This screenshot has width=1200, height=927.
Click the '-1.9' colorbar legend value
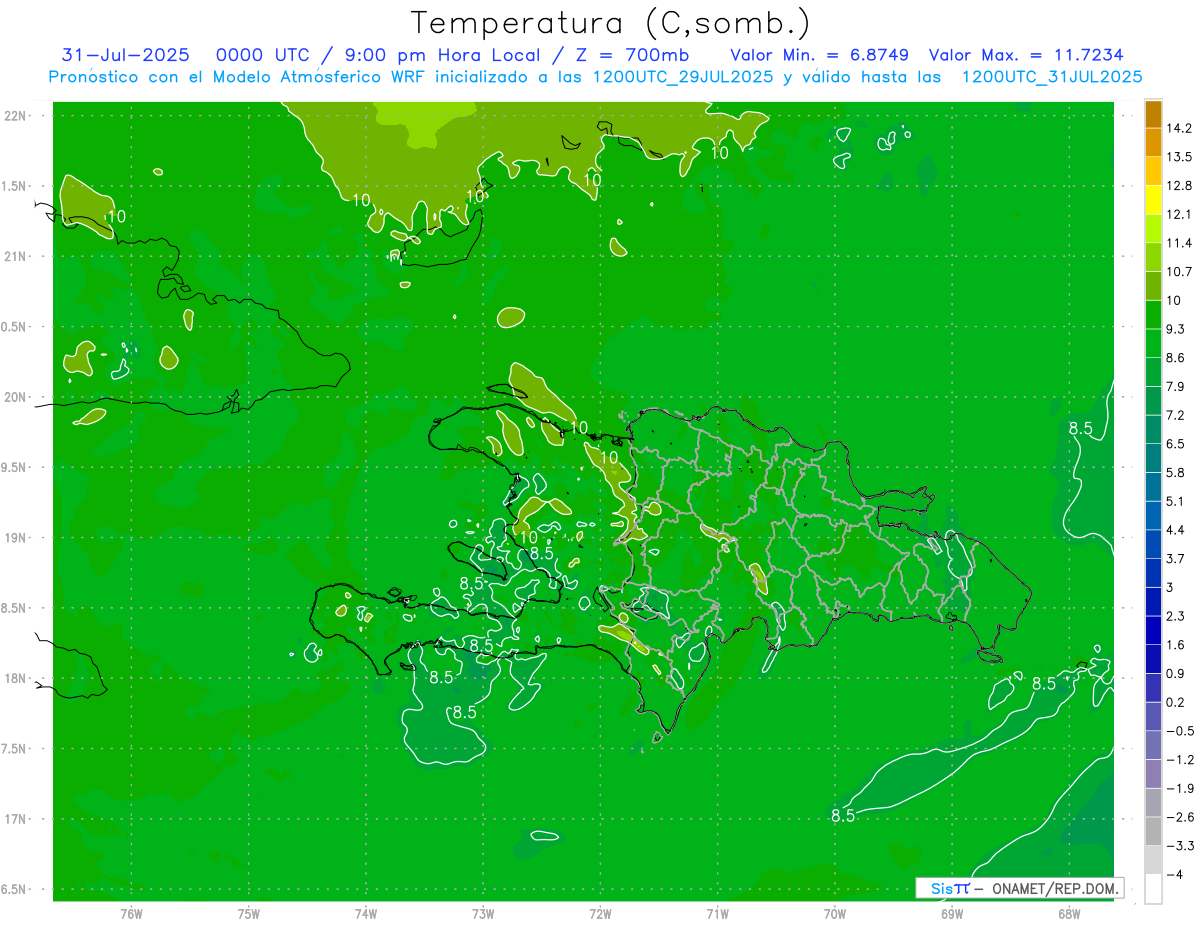coord(1179,788)
